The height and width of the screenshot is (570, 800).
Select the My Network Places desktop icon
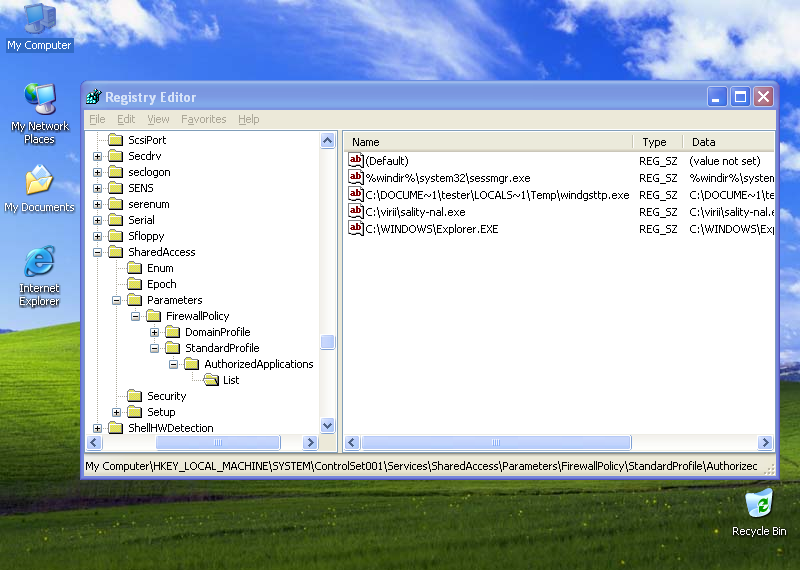(39, 114)
